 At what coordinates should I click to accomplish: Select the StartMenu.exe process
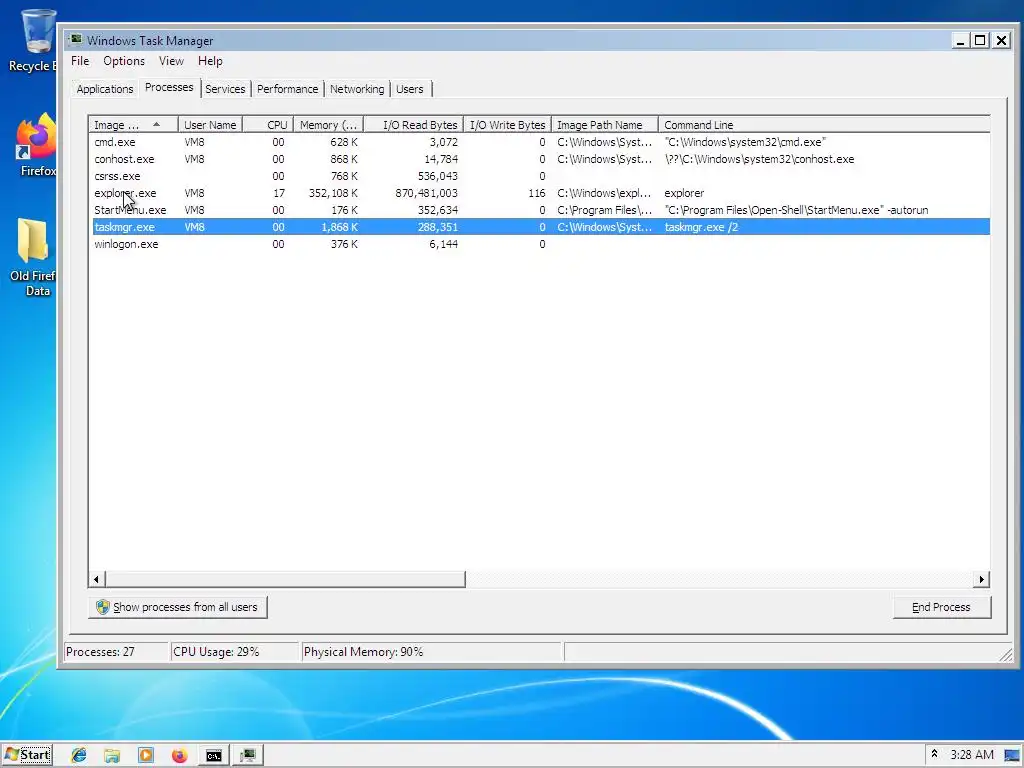[539, 210]
